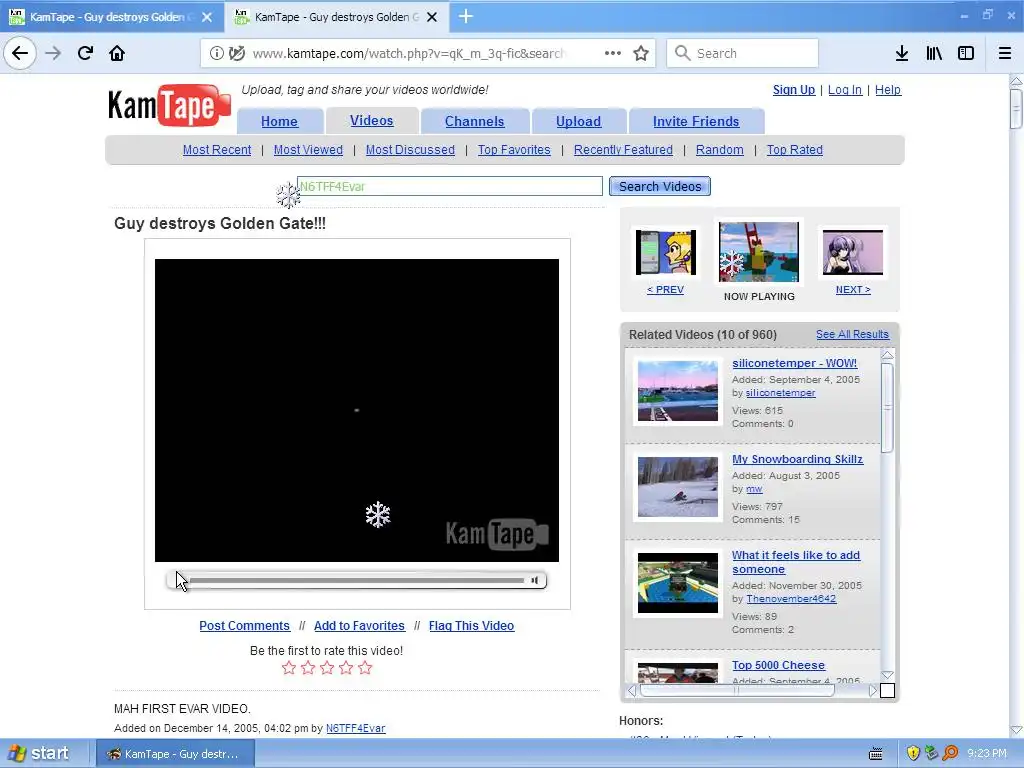Click See All Results link

coord(852,334)
